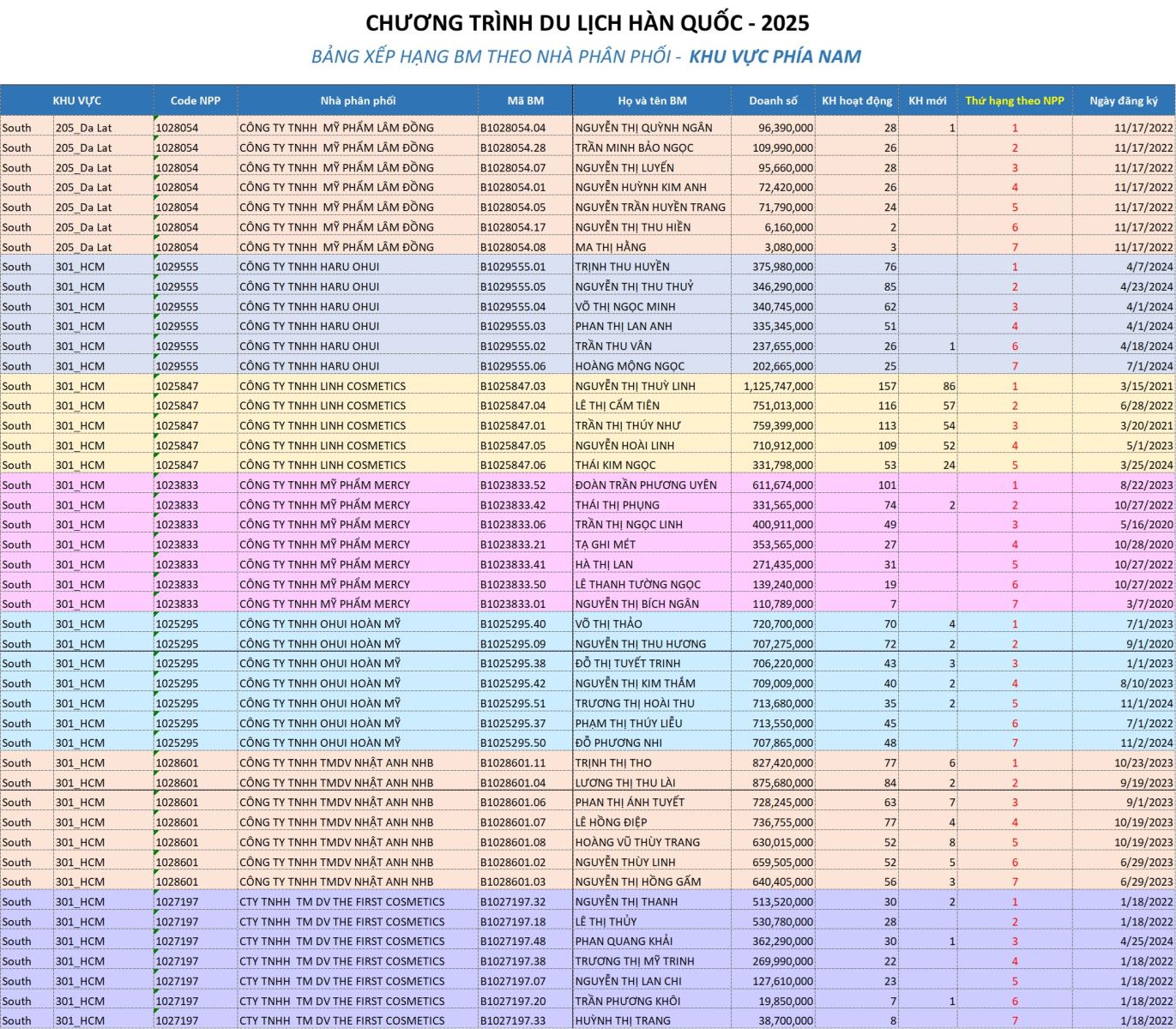
Task: Click the registration date 4/7/2024
Action: pyautogui.click(x=1149, y=267)
